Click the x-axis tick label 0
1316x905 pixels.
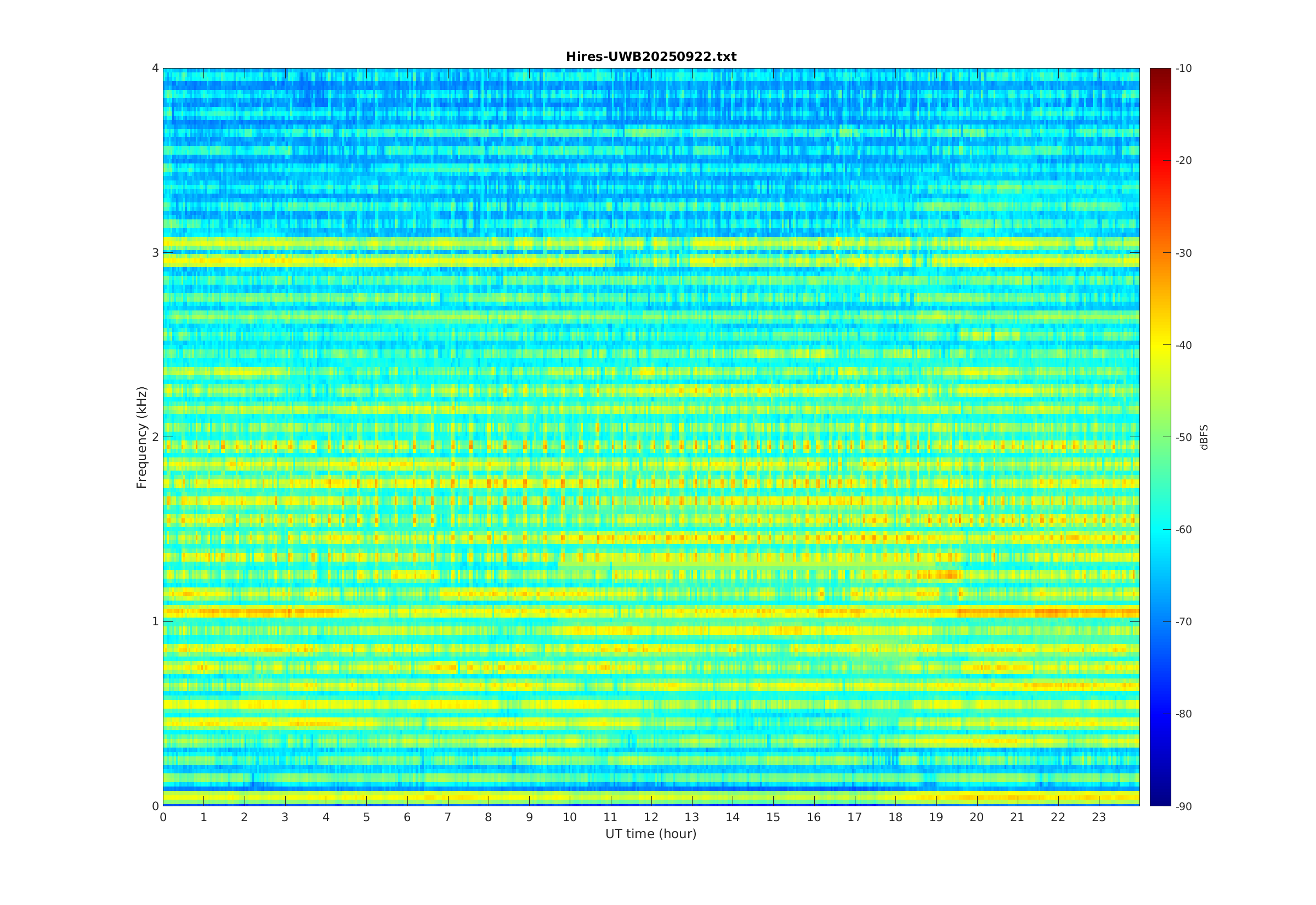click(x=163, y=817)
